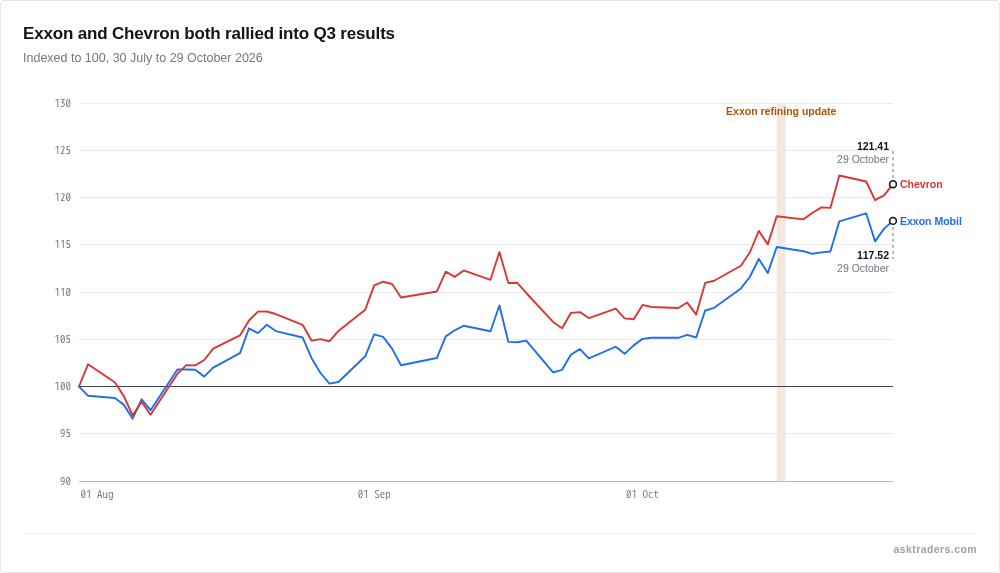The width and height of the screenshot is (1000, 573).
Task: Click the 117.52 value callout
Action: (872, 255)
